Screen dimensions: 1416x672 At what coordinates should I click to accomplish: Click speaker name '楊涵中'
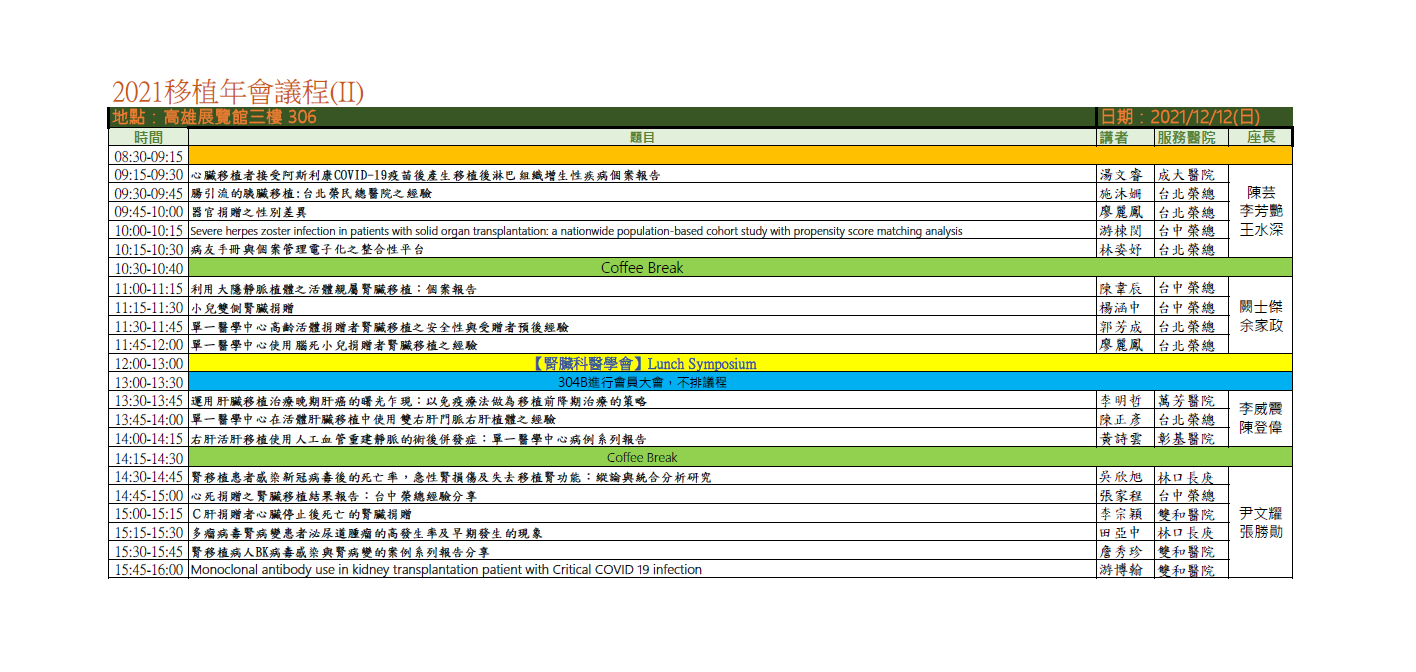[1119, 308]
